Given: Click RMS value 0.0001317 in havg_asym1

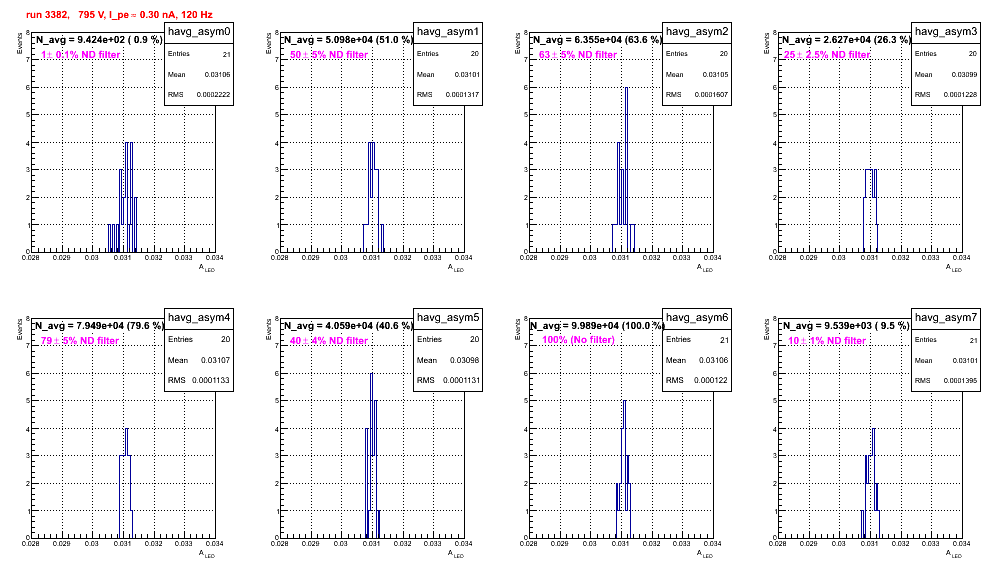Looking at the screenshot, I should [462, 95].
